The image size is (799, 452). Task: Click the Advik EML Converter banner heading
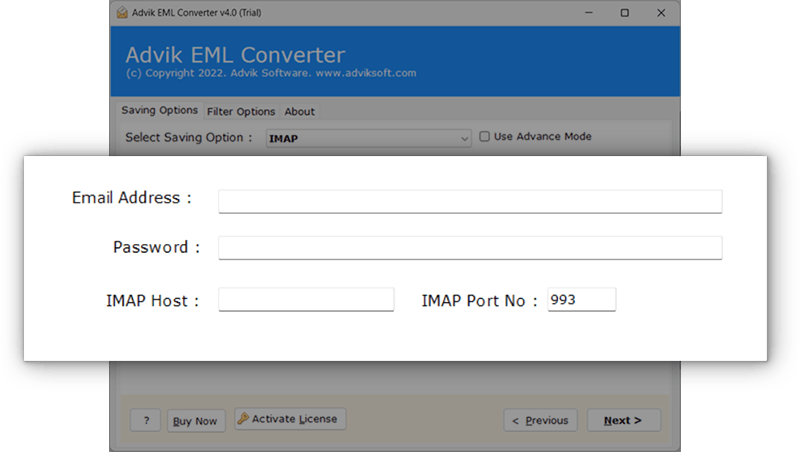tap(235, 55)
